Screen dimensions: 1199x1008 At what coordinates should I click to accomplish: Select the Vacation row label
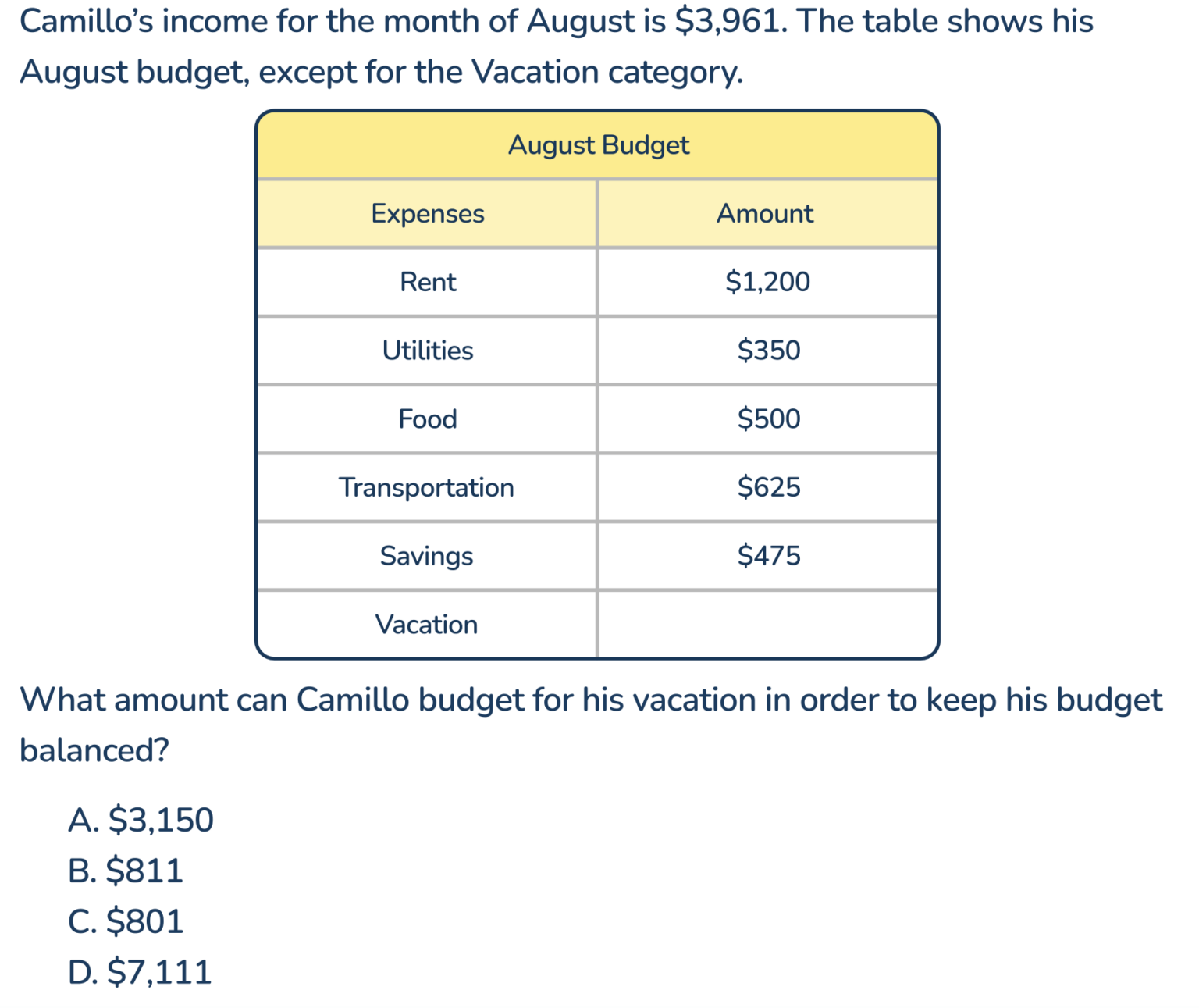point(426,625)
